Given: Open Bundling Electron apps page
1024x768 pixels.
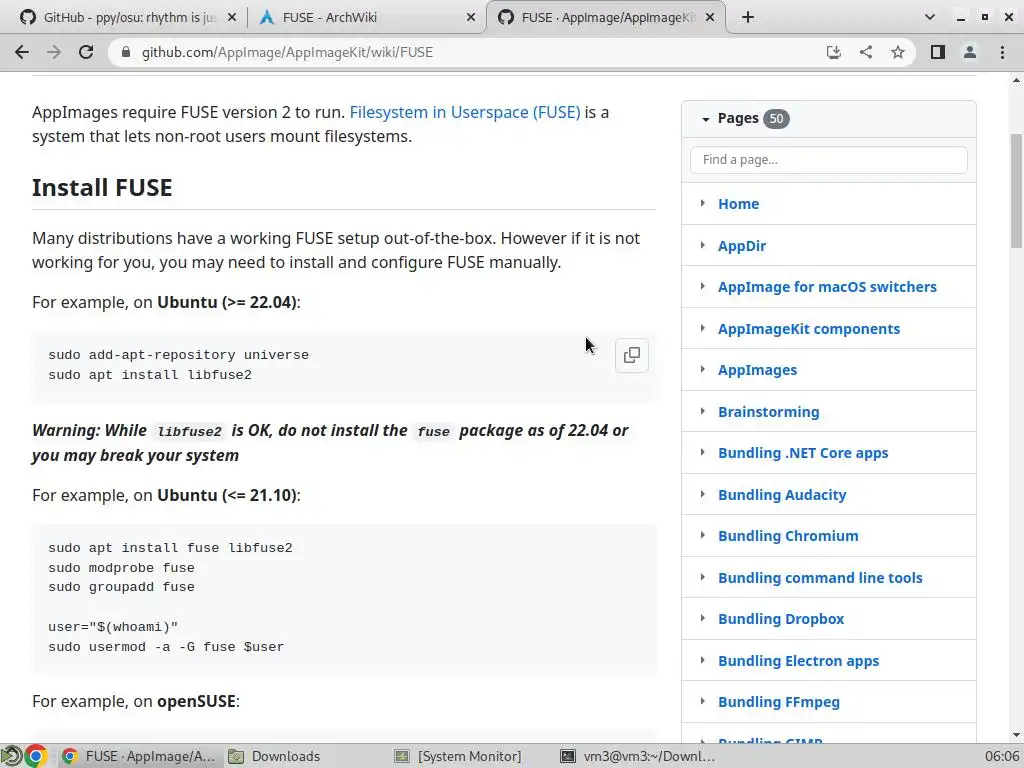Looking at the screenshot, I should point(799,661).
